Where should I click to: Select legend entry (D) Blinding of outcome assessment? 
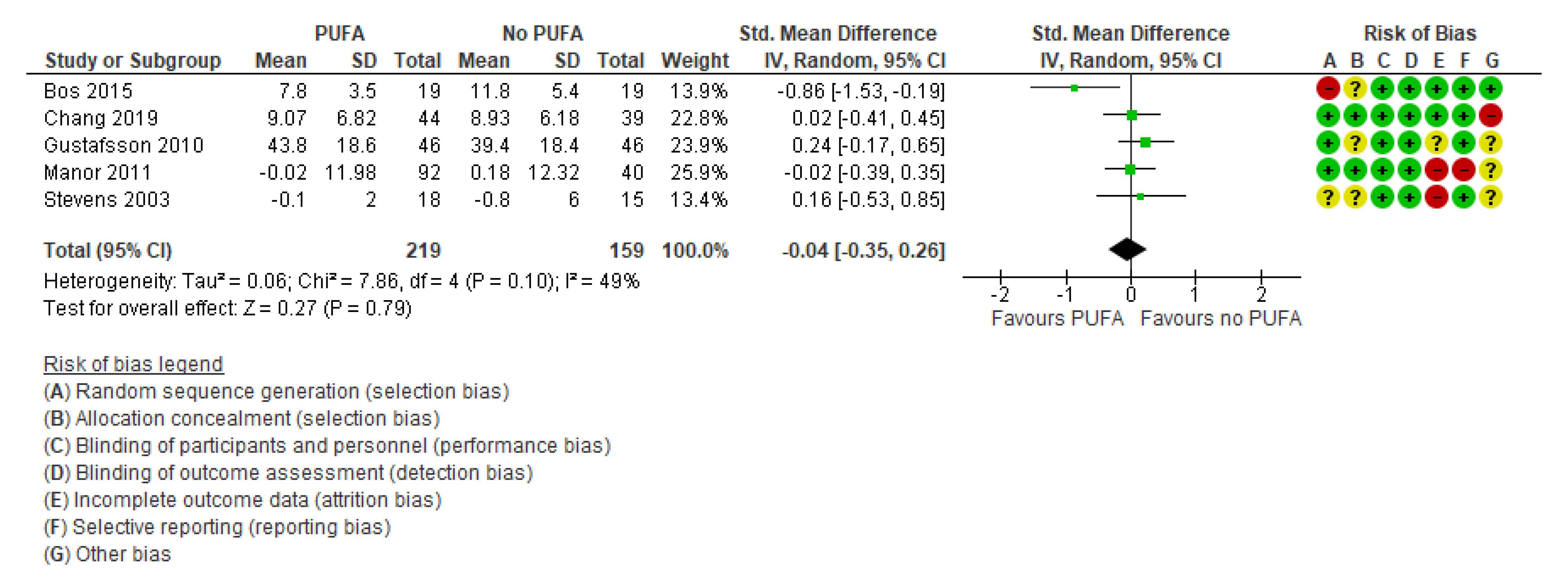coord(288,472)
